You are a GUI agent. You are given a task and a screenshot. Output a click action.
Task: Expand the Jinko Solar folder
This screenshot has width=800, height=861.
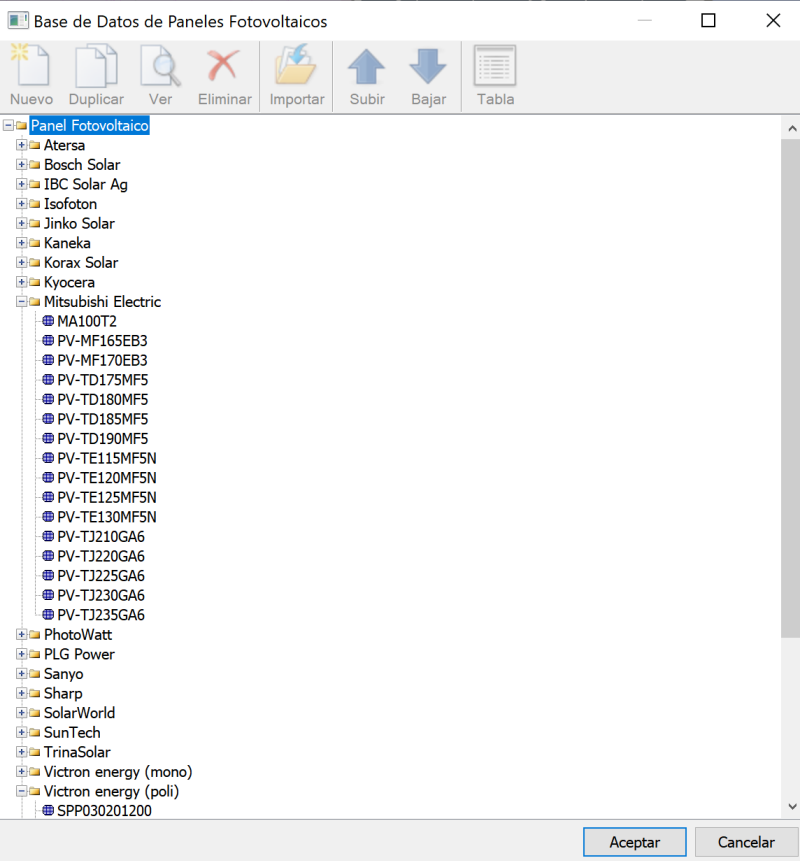[x=21, y=223]
